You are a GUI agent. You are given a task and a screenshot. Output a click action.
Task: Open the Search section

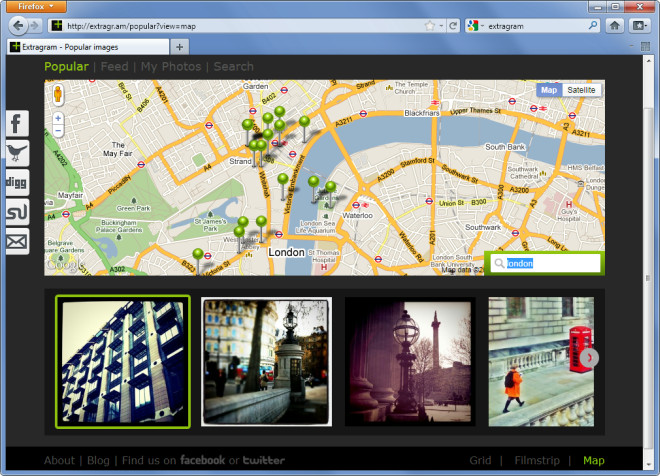[234, 66]
